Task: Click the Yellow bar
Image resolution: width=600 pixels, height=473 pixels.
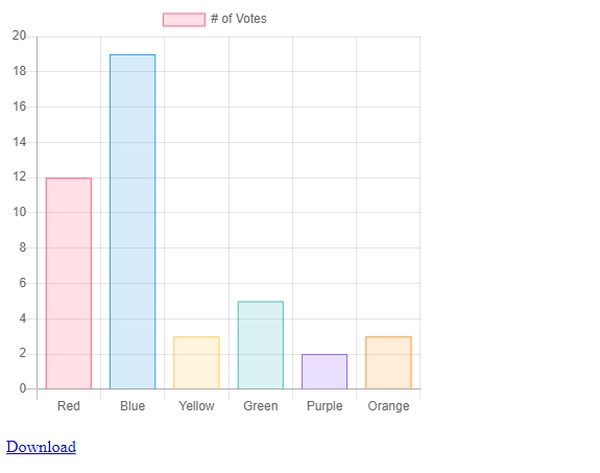Action: 196,363
